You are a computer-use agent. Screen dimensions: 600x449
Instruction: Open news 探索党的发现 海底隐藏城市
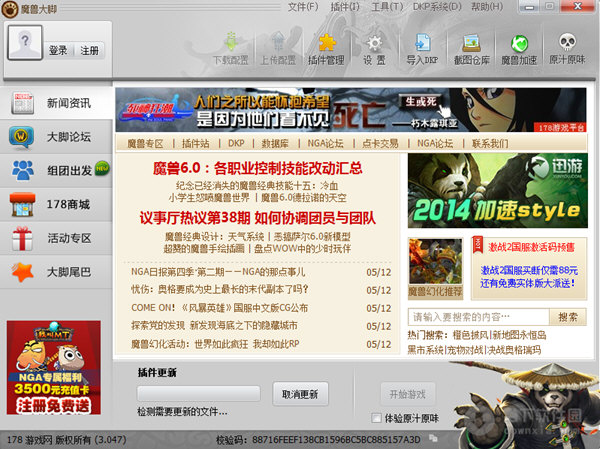pyautogui.click(x=214, y=326)
